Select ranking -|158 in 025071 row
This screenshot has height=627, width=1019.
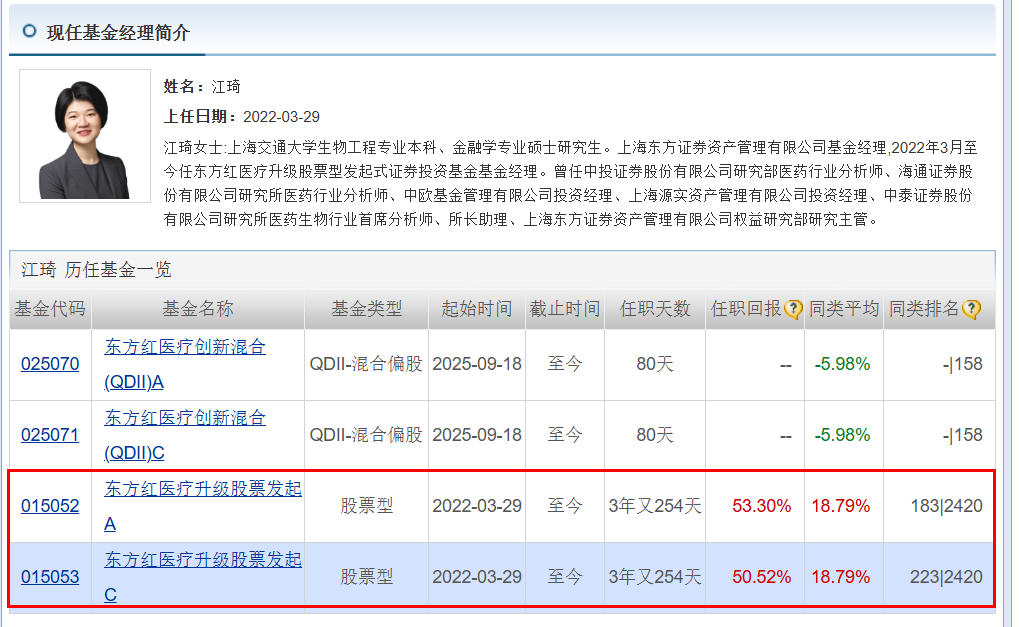[x=962, y=435]
